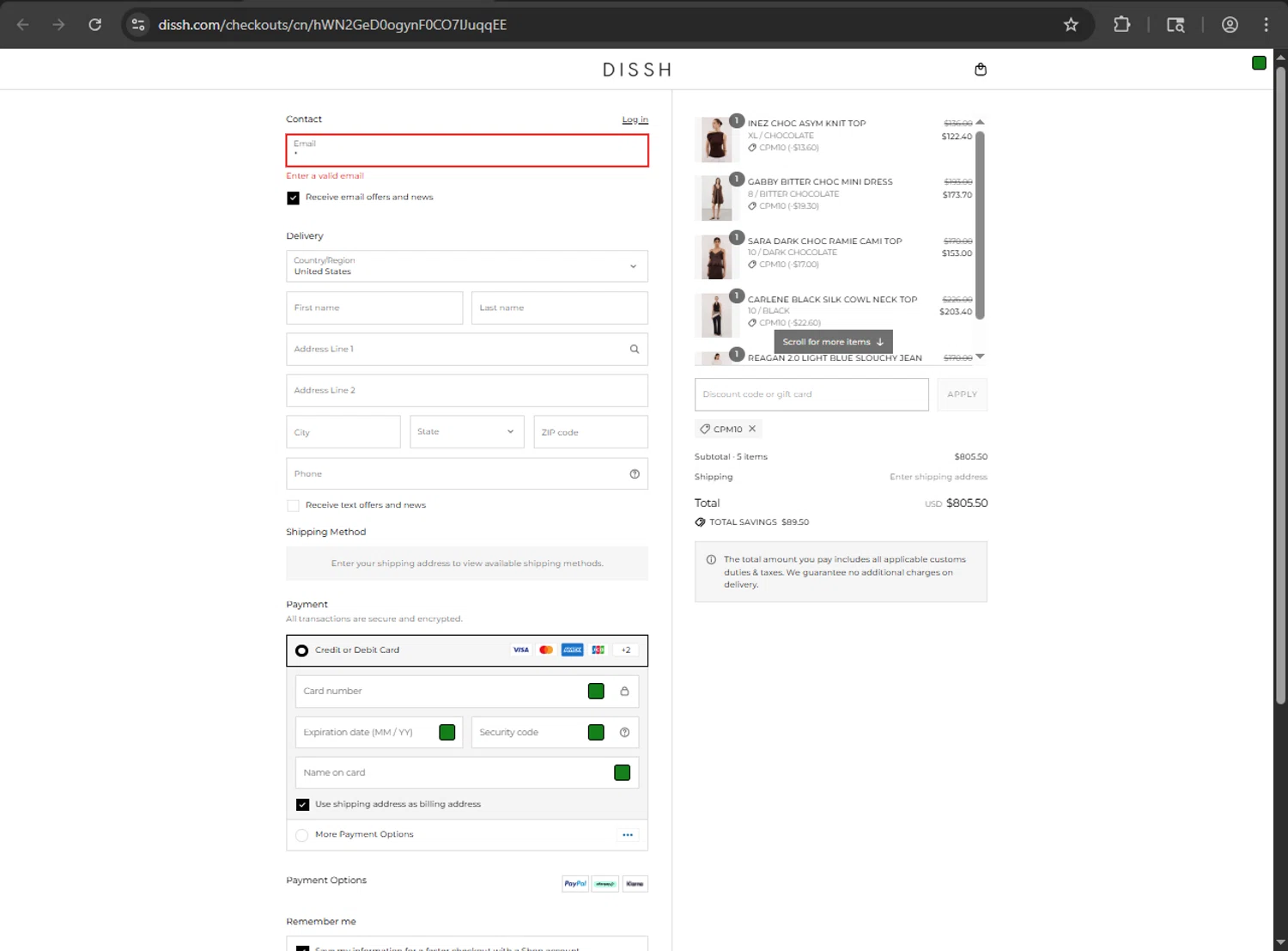Click the Last name field
This screenshot has height=951, width=1288.
click(560, 308)
